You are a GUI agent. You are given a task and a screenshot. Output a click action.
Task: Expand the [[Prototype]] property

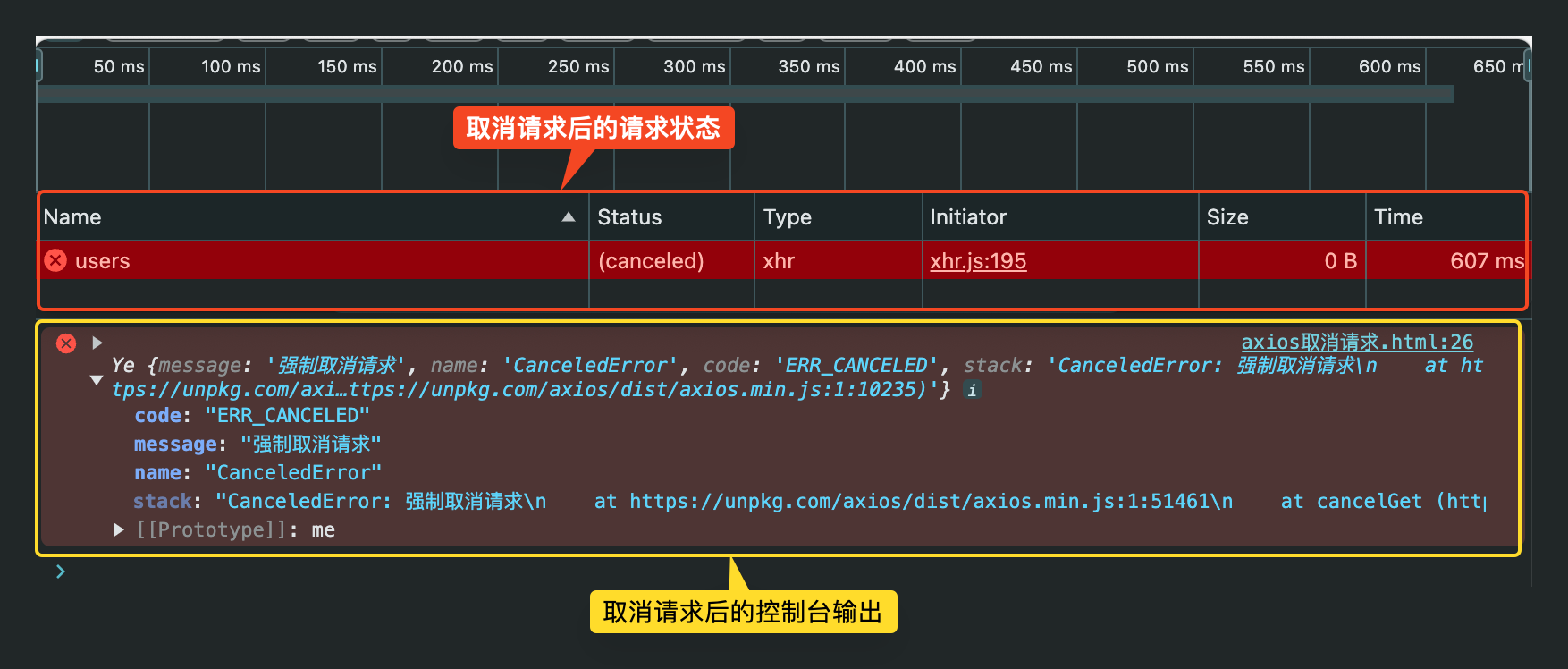pyautogui.click(x=119, y=529)
